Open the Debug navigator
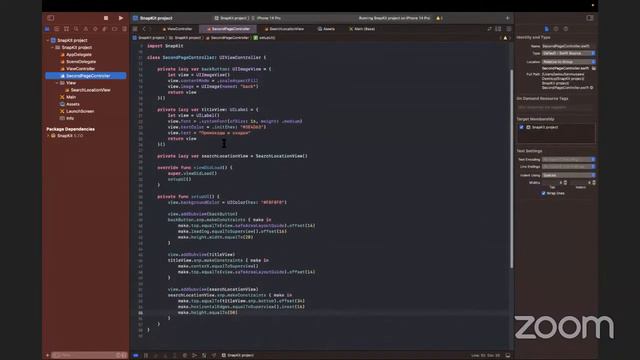 105,29
